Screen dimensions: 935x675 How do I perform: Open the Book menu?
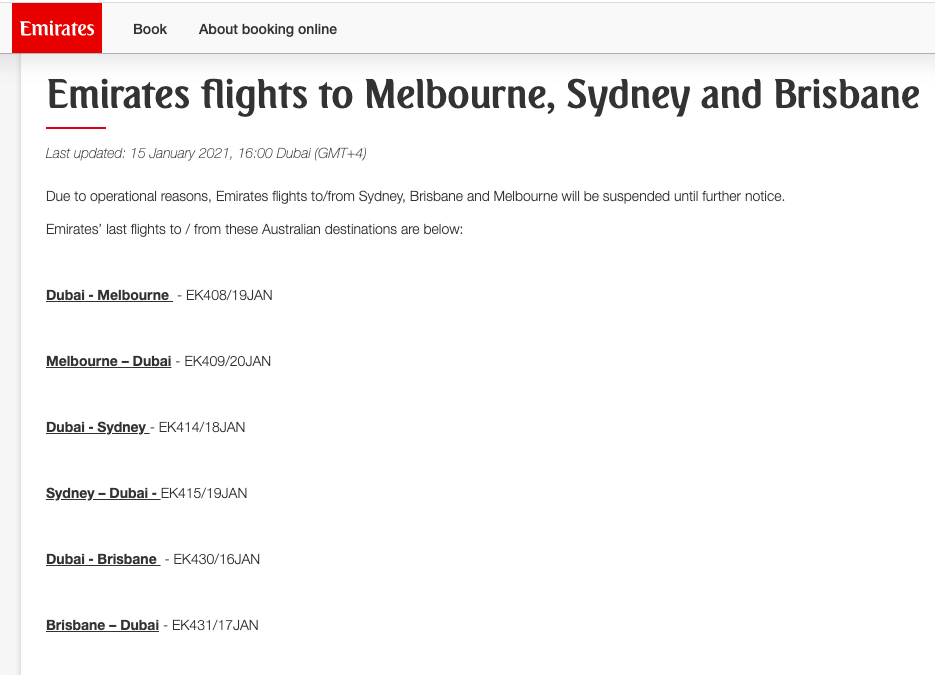pos(150,29)
